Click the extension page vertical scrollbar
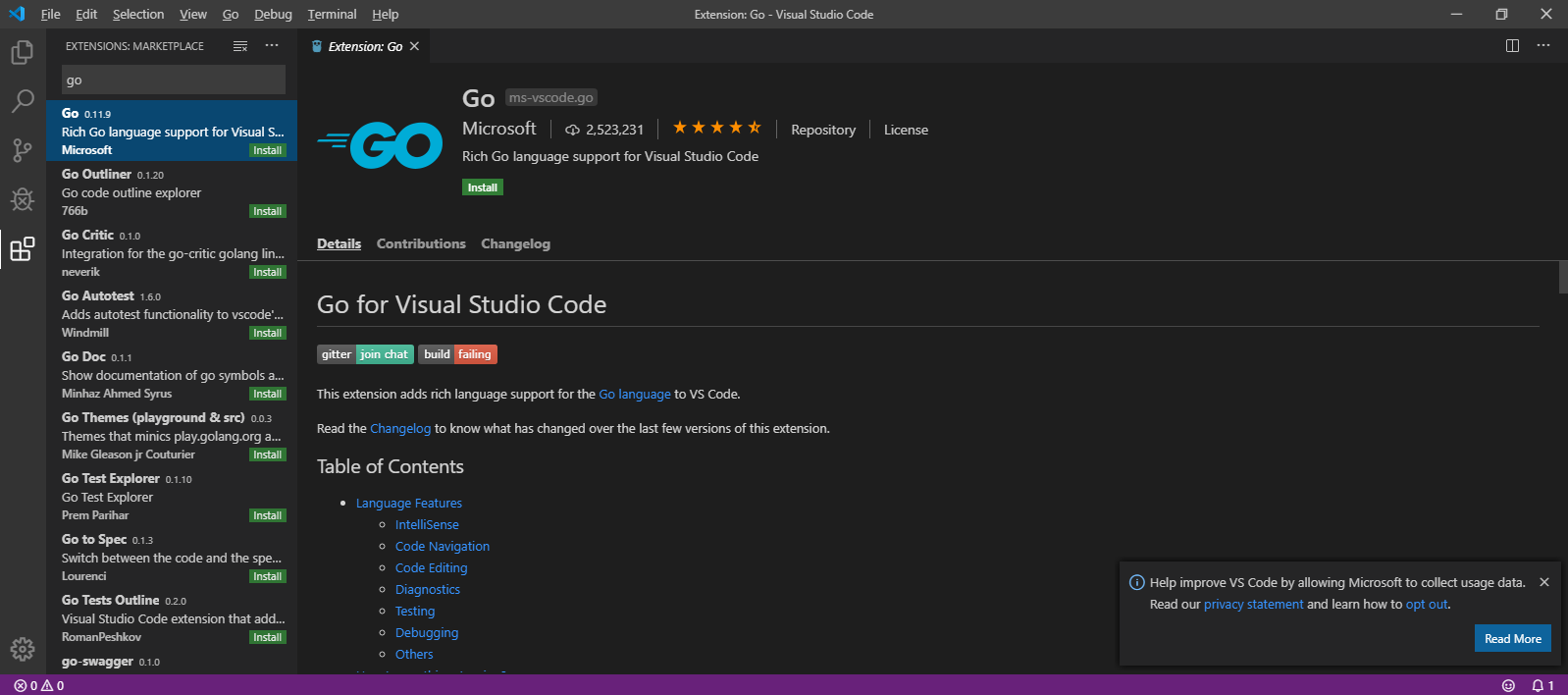This screenshot has height=695, width=1568. pos(1563,278)
